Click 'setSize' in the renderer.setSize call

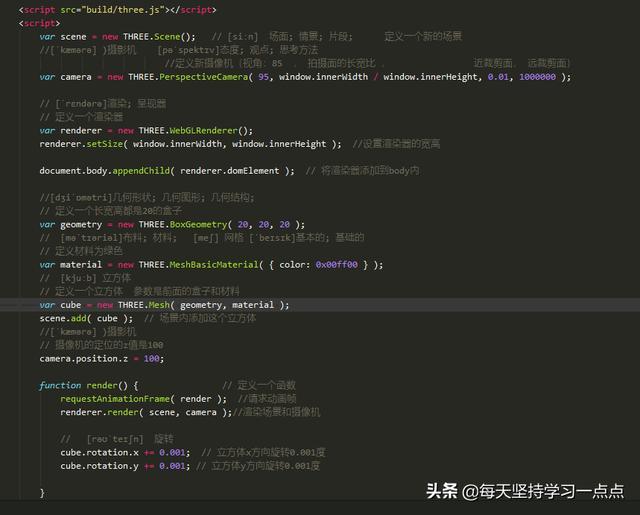point(104,144)
